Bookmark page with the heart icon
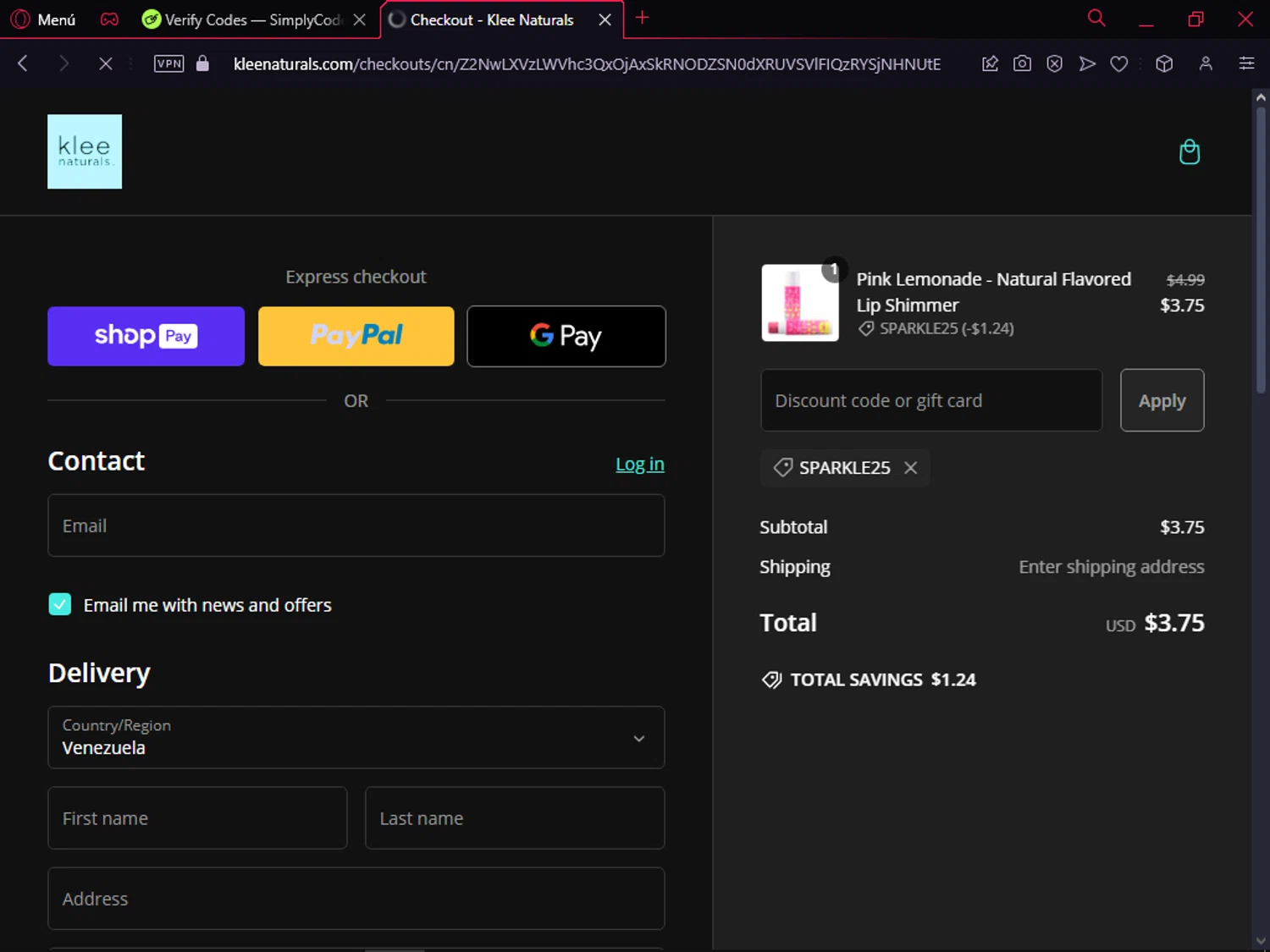 [1119, 63]
